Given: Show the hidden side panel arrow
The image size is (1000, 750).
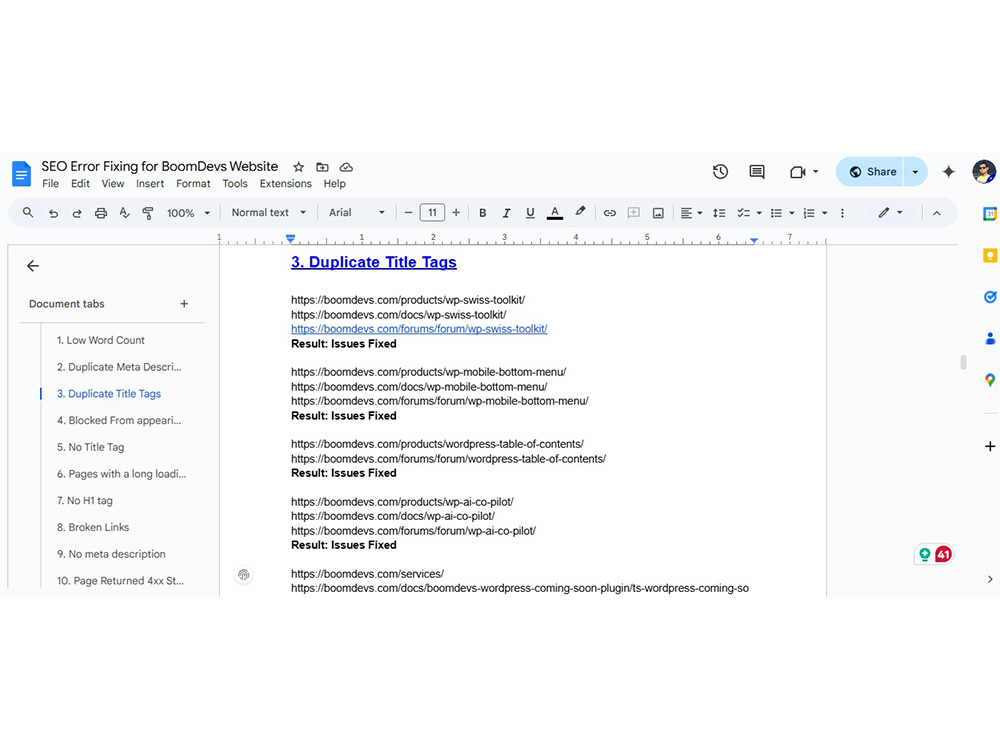Looking at the screenshot, I should 989,579.
